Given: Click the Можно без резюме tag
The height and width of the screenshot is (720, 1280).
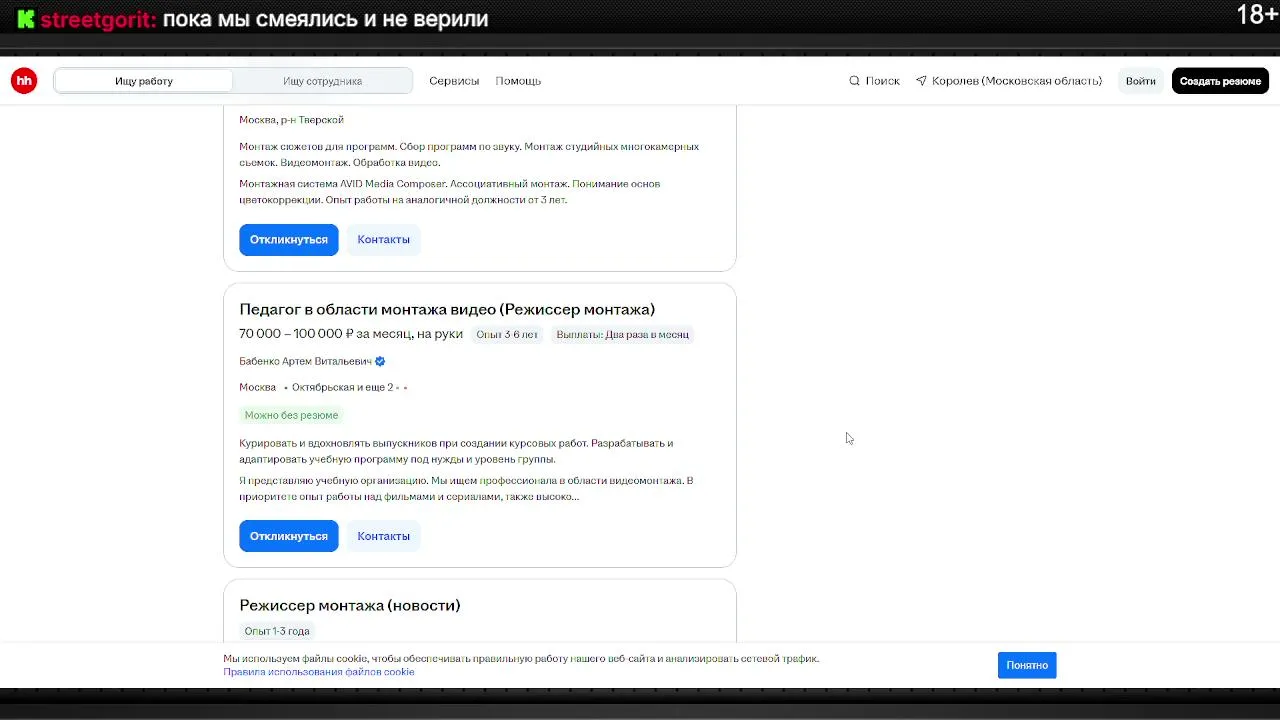Looking at the screenshot, I should click(291, 415).
